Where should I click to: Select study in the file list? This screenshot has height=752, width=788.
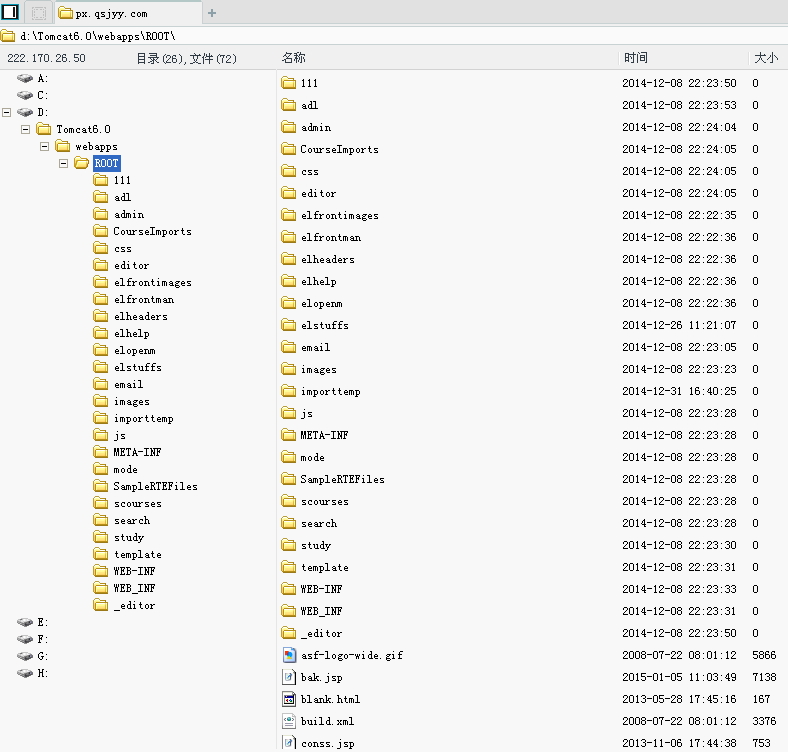[316, 545]
